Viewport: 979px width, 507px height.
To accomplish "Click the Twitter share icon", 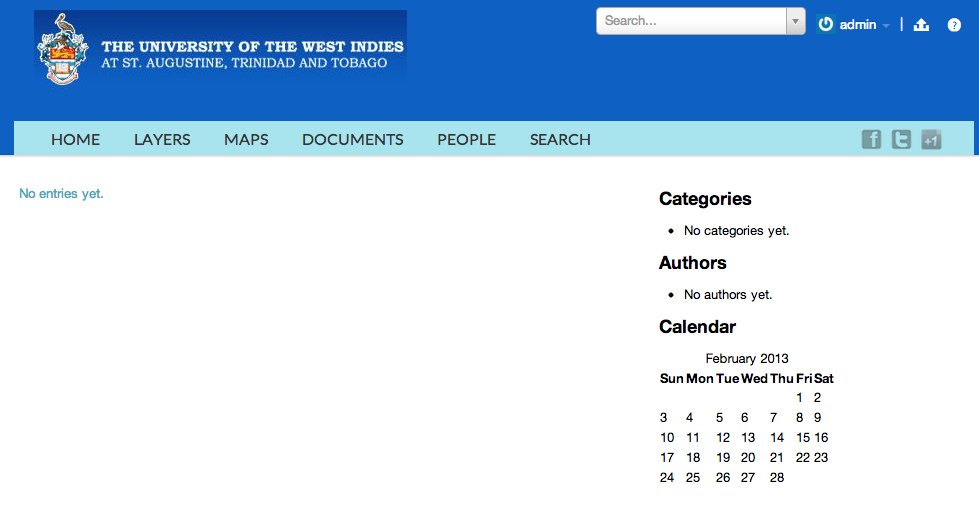I will pyautogui.click(x=901, y=139).
